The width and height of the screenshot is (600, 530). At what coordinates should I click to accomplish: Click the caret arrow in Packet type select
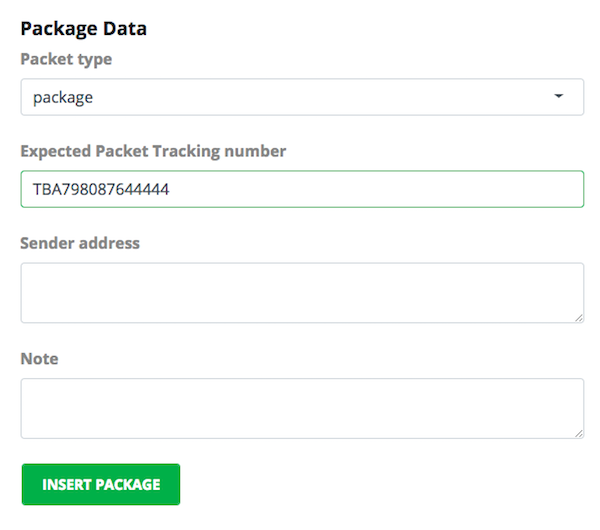pyautogui.click(x=559, y=96)
